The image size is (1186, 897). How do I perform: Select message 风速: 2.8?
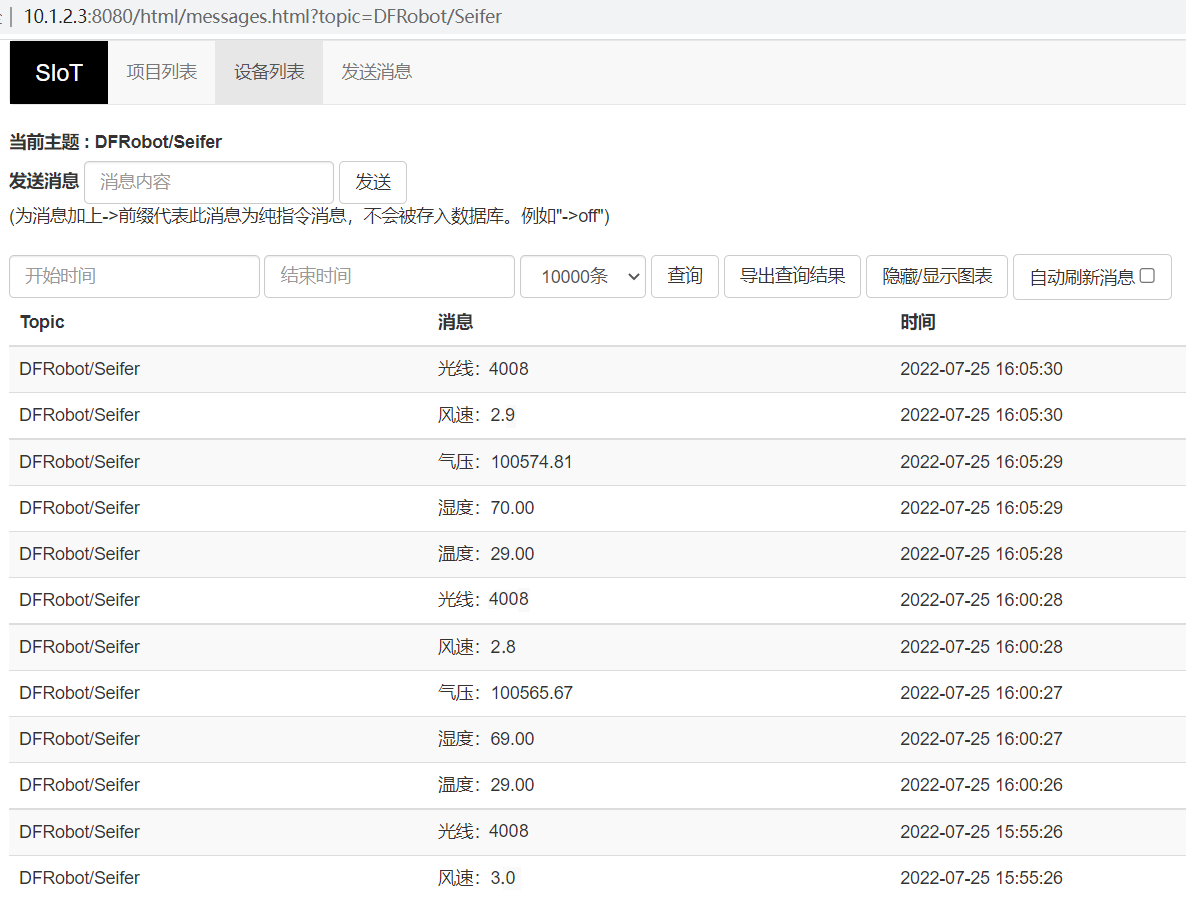coord(477,647)
